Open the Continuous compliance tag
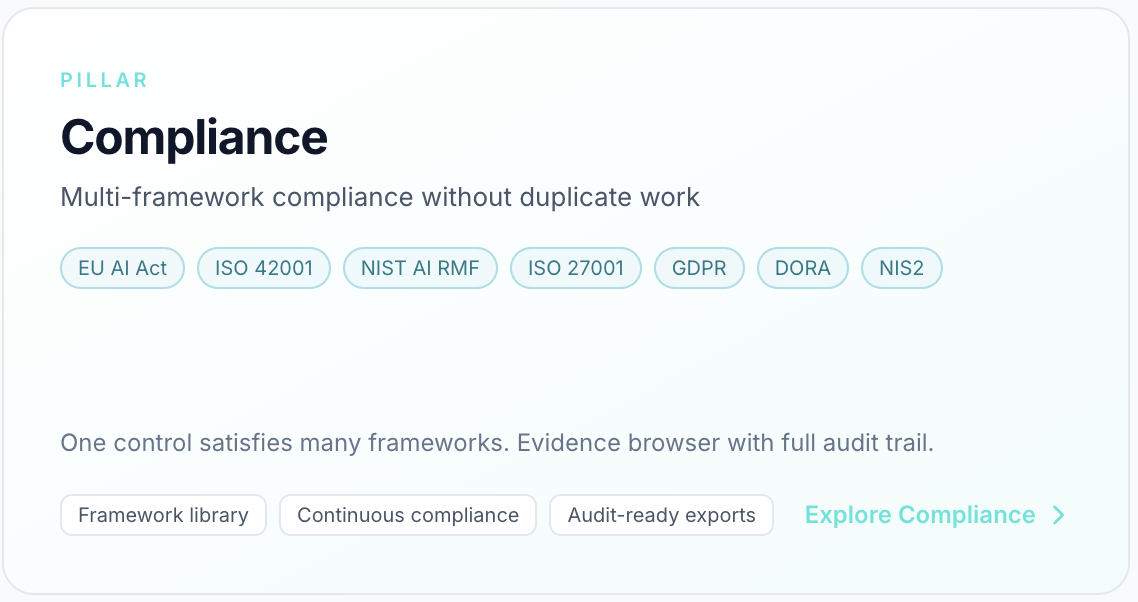The image size is (1138, 602). [408, 515]
